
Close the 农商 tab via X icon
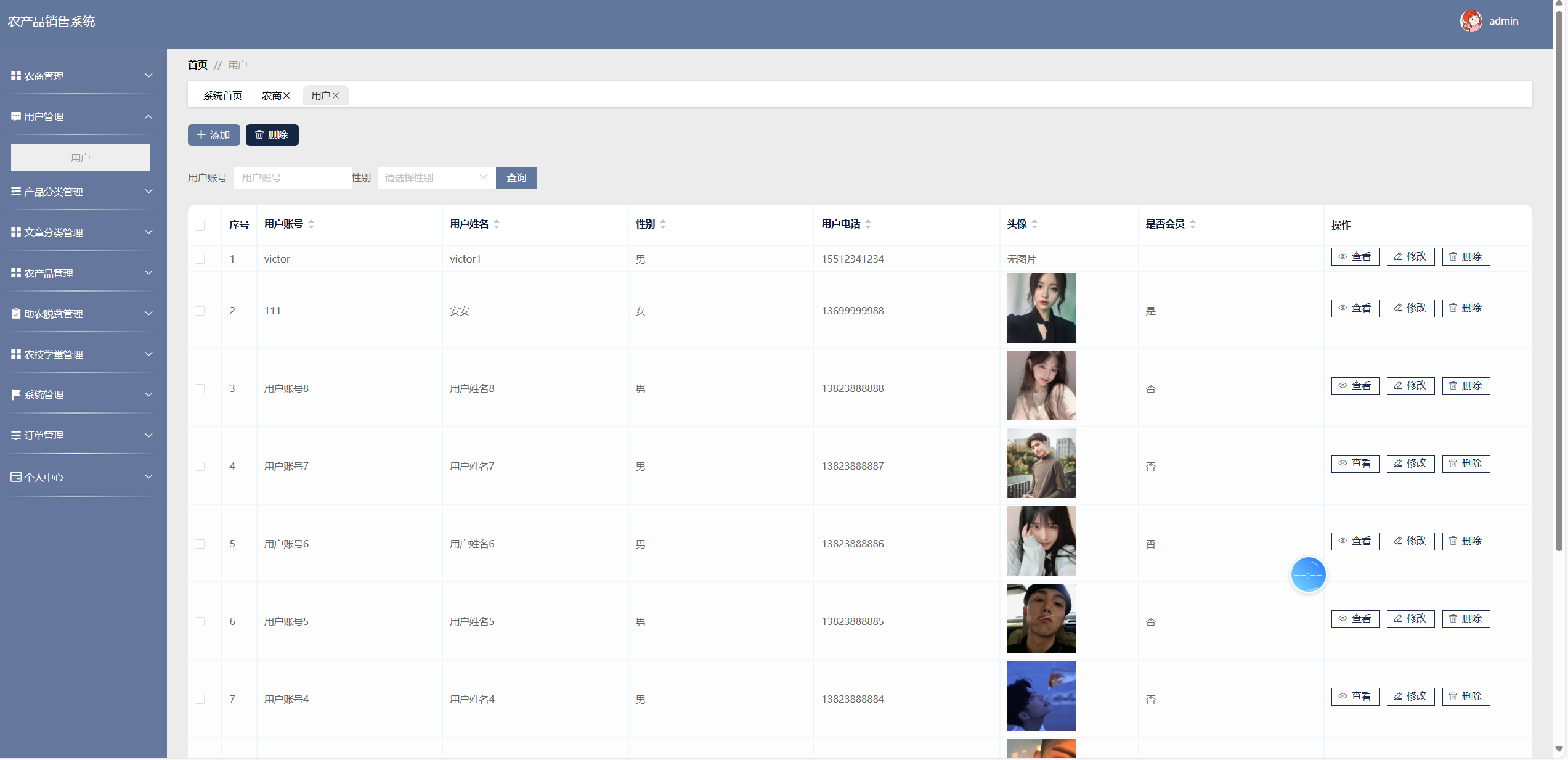coord(286,96)
